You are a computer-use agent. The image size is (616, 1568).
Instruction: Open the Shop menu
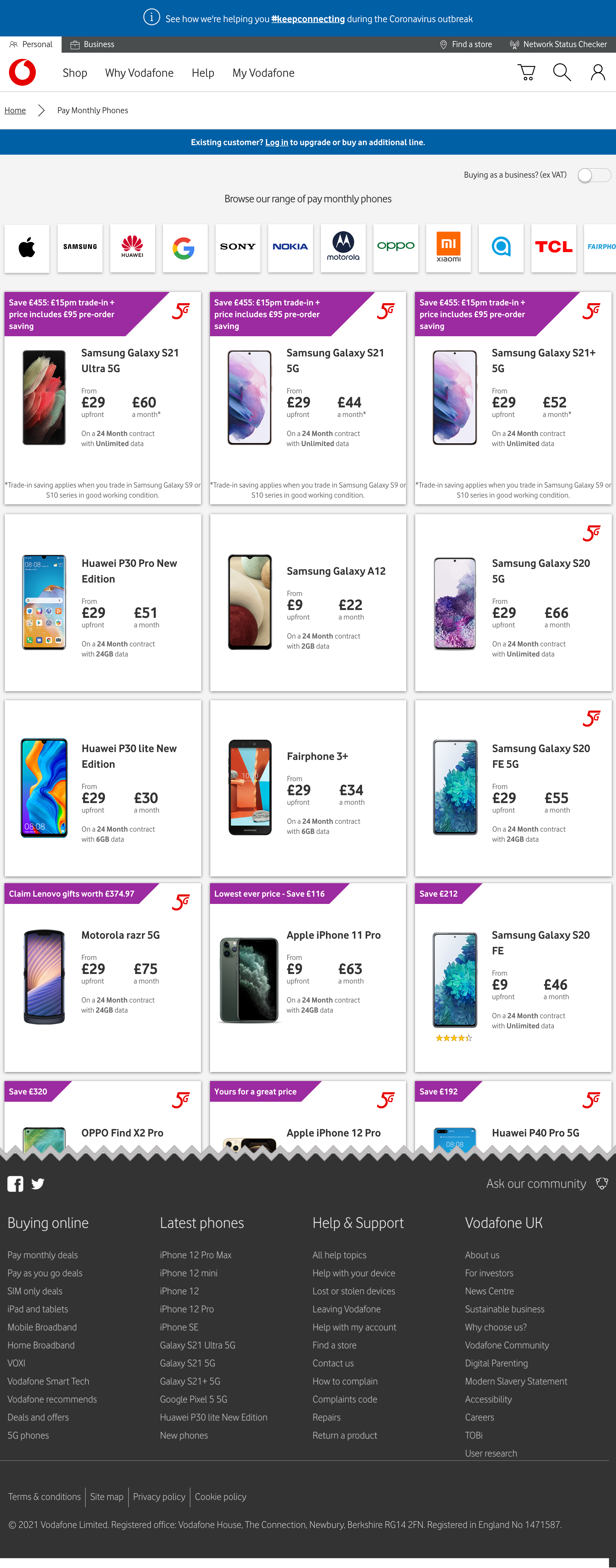(75, 73)
